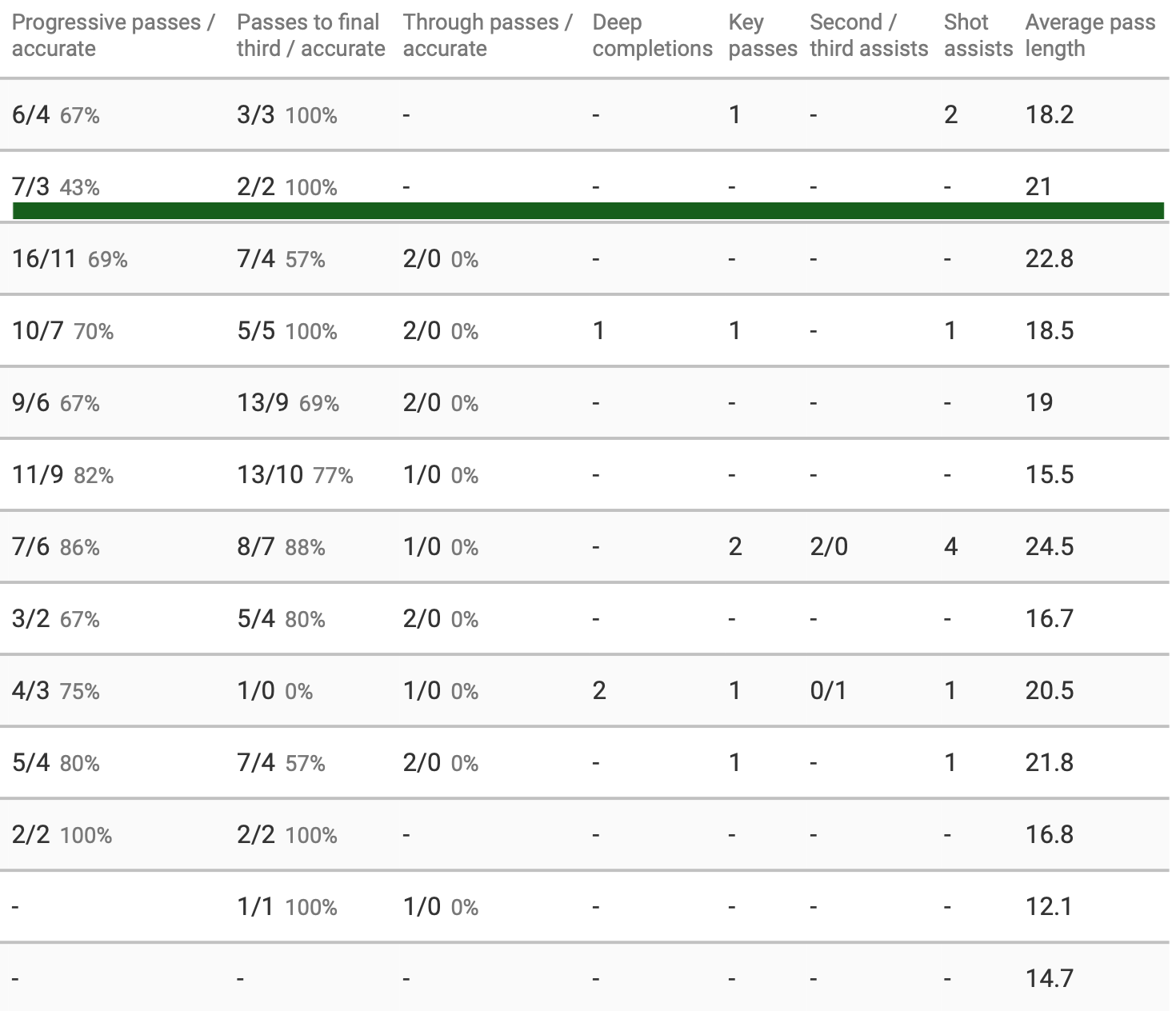Select the 14.7 value in last row
This screenshot has height=1011, width=1176.
point(1049,979)
